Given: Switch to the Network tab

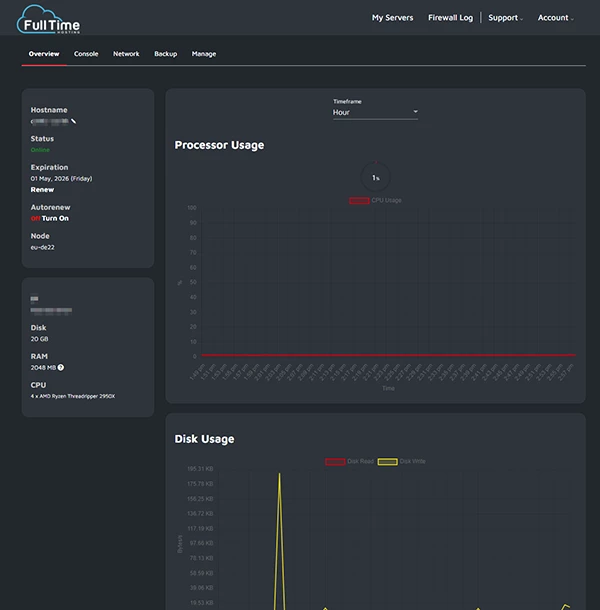Looking at the screenshot, I should 126,54.
